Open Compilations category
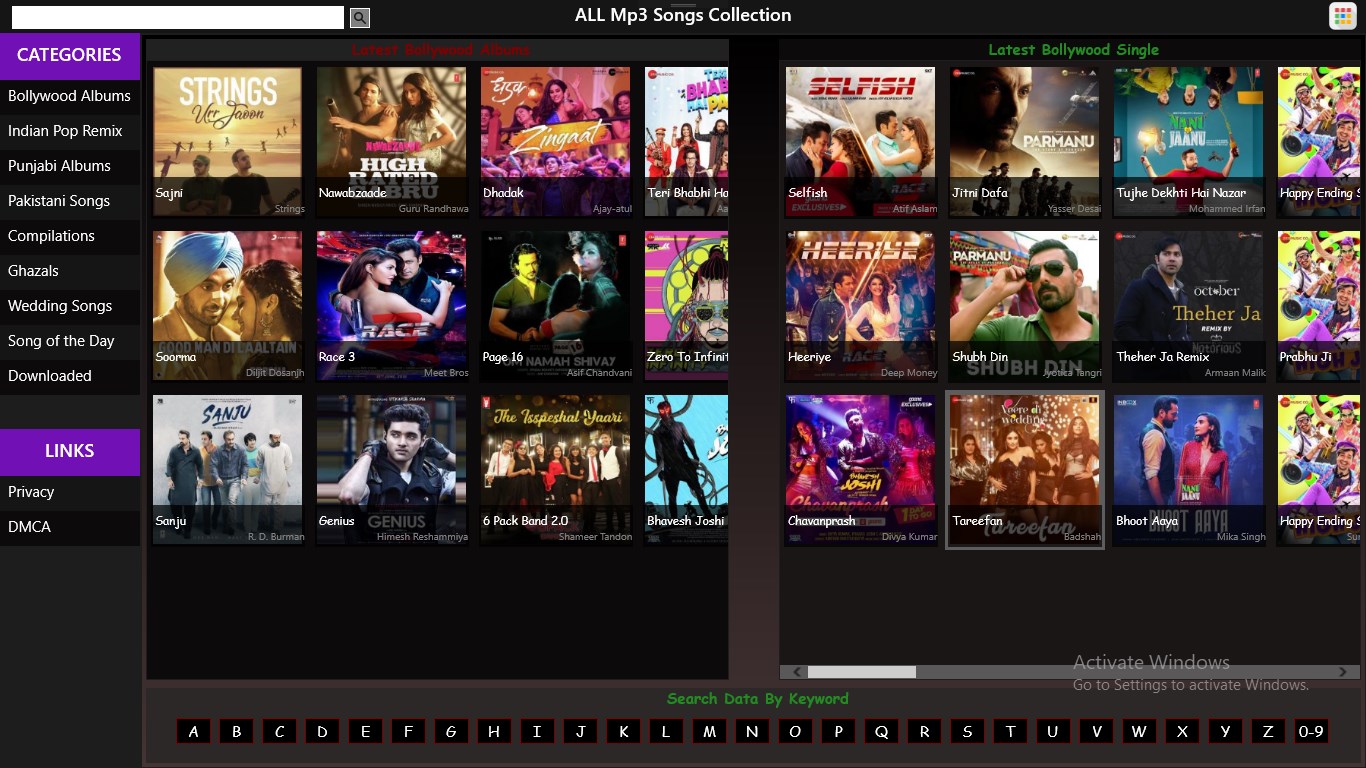This screenshot has height=768, width=1366. [x=70, y=236]
